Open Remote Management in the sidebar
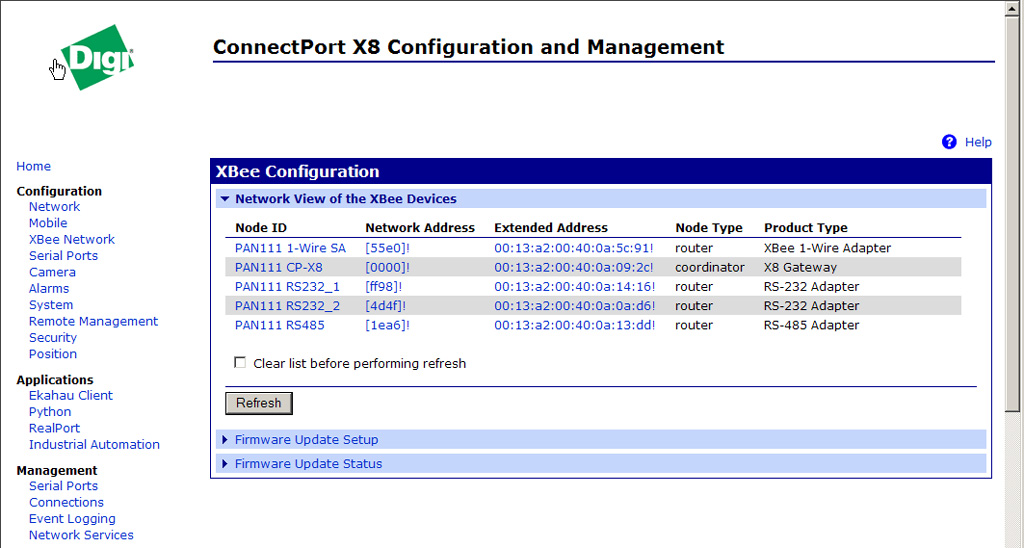This screenshot has height=548, width=1024. [93, 322]
